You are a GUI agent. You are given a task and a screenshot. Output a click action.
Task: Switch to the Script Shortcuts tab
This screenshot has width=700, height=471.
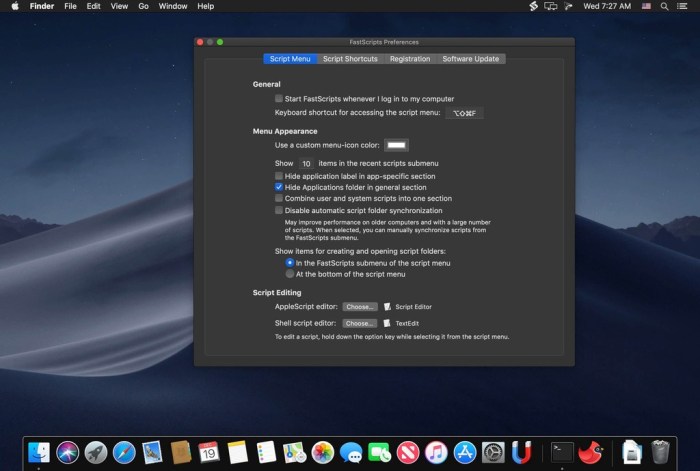point(350,59)
